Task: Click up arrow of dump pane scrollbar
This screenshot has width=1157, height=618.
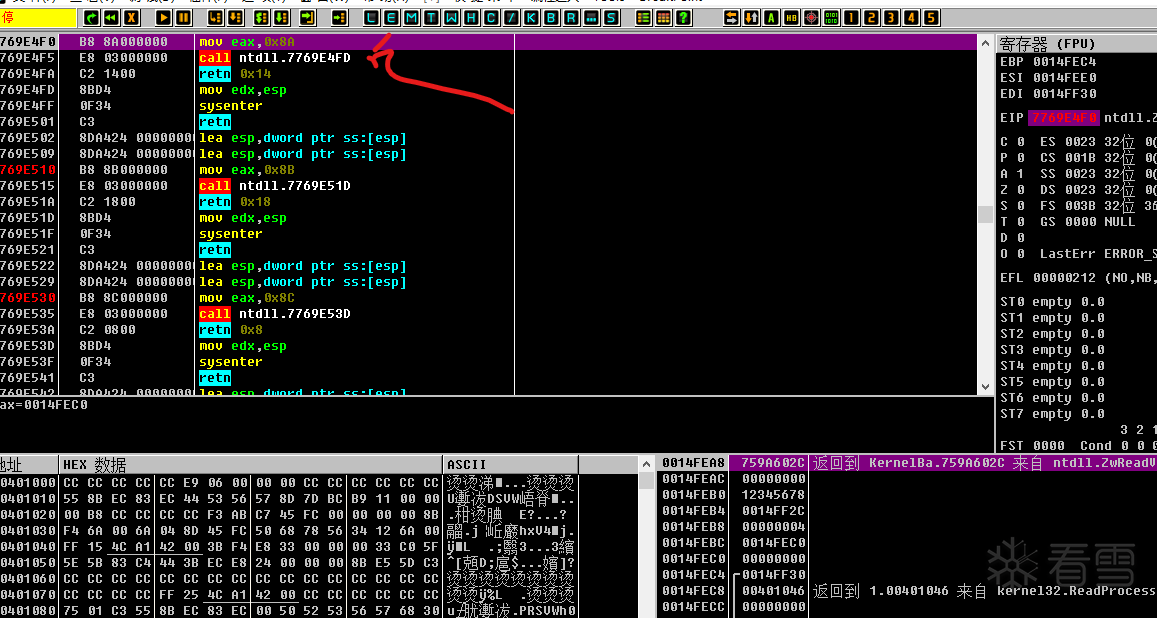Action: 646,464
